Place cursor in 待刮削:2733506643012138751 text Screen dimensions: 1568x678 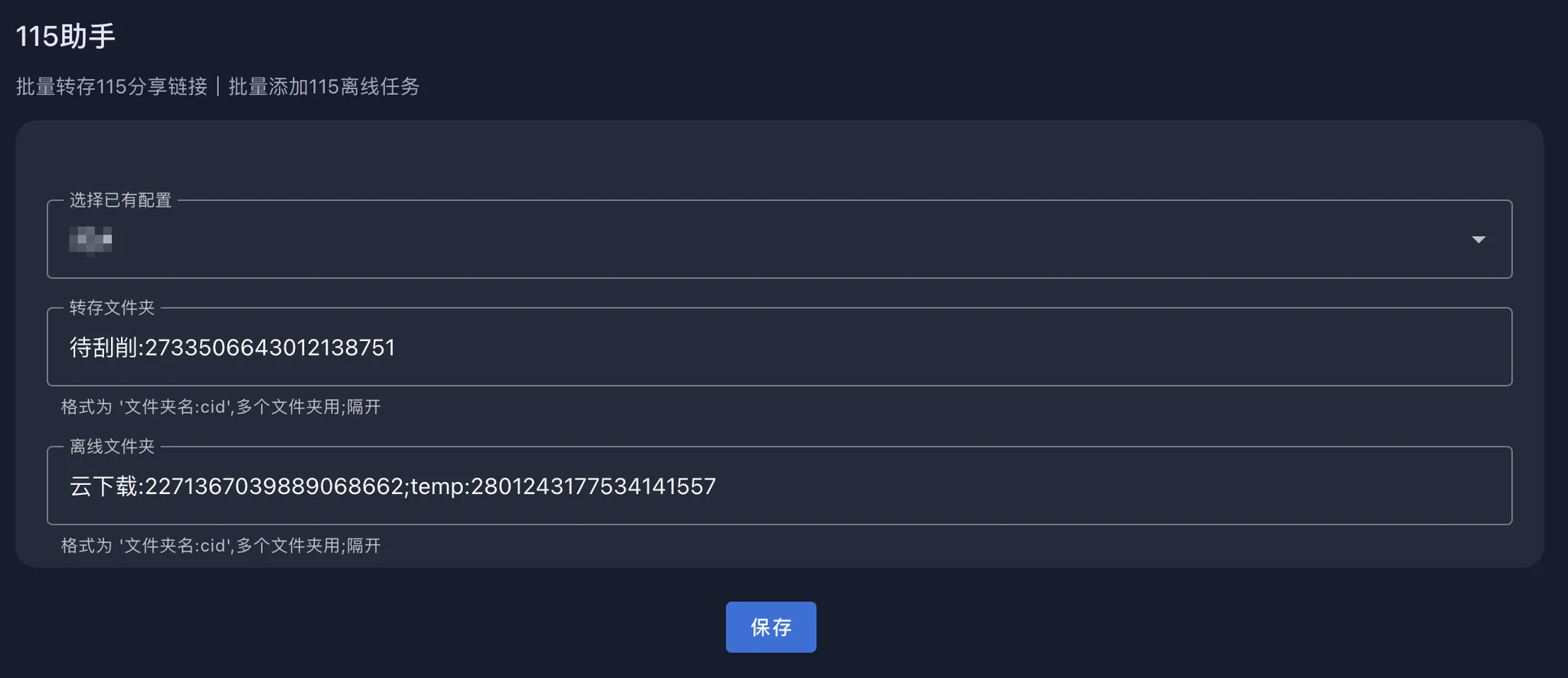[232, 347]
